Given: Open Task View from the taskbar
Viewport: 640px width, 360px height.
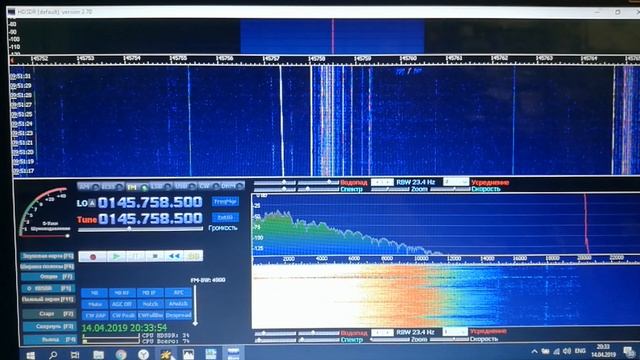Looking at the screenshot, I should click(75, 355).
